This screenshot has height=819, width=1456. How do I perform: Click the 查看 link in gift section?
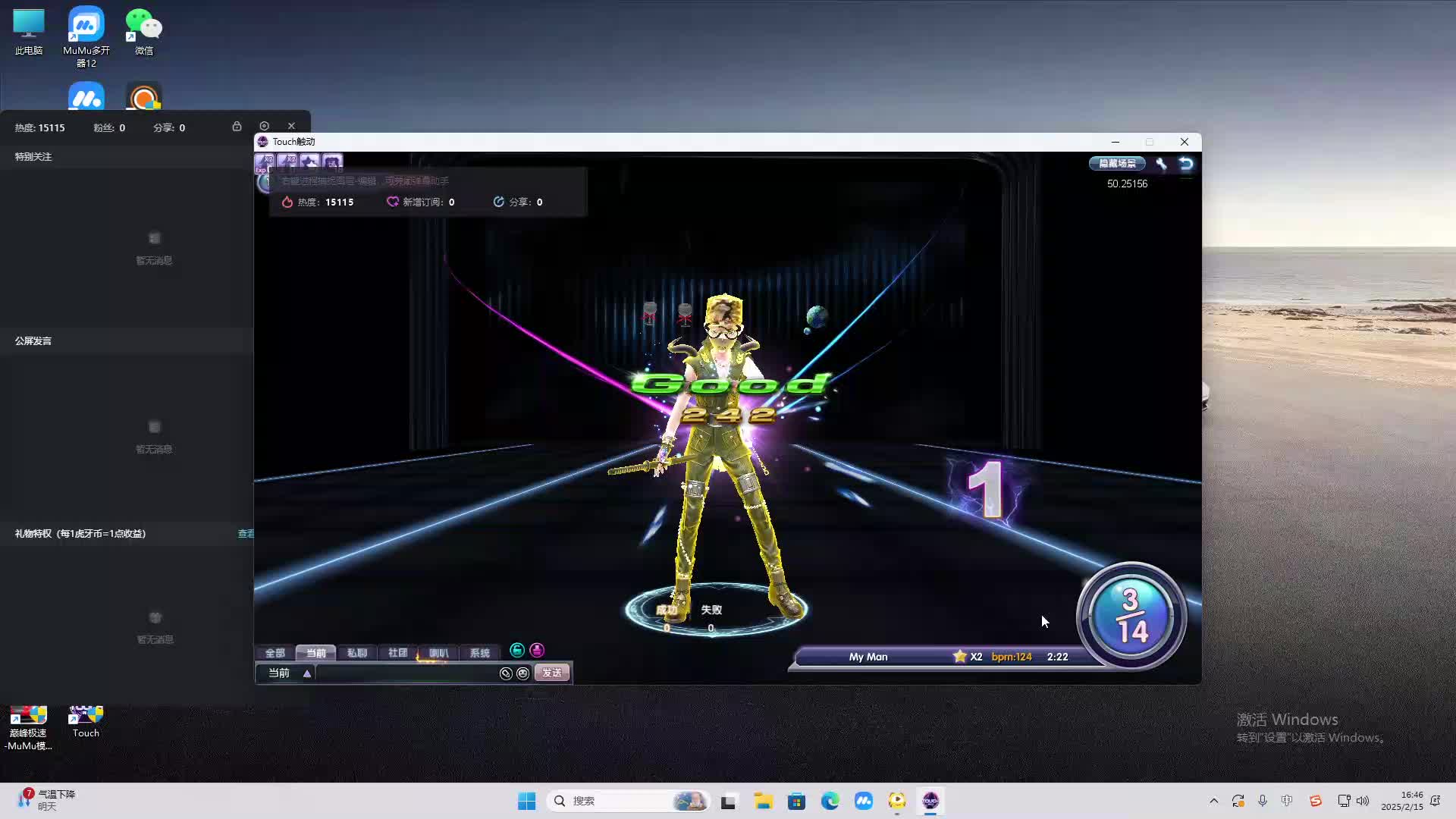pos(246,534)
